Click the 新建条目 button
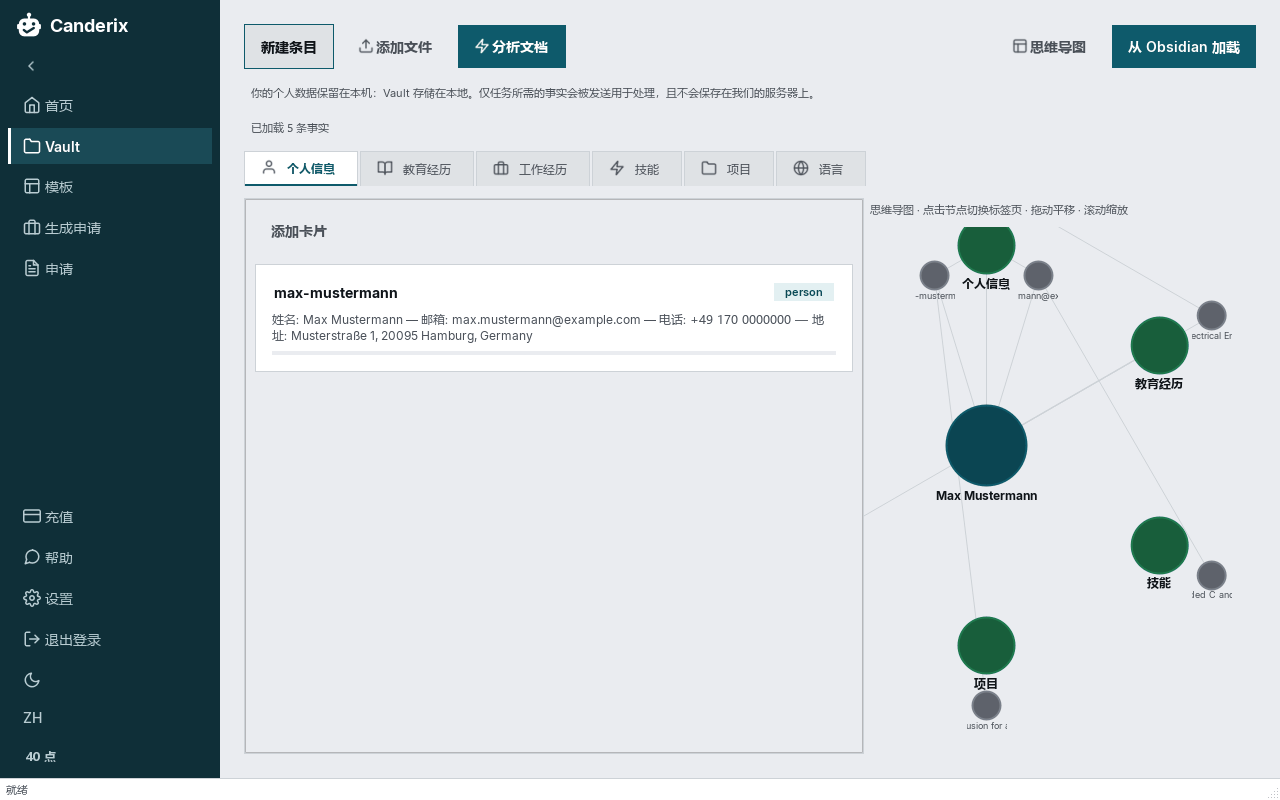Image resolution: width=1280 pixels, height=800 pixels. click(289, 47)
